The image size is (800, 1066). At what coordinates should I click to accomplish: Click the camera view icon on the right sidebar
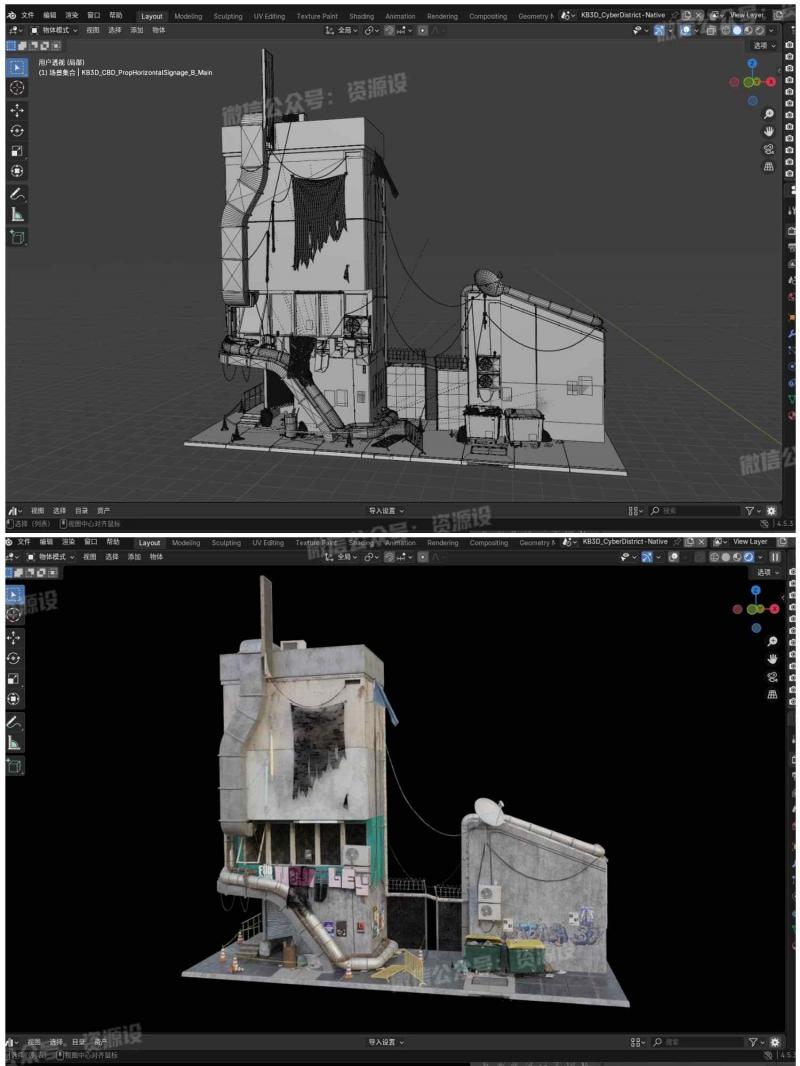[x=769, y=150]
